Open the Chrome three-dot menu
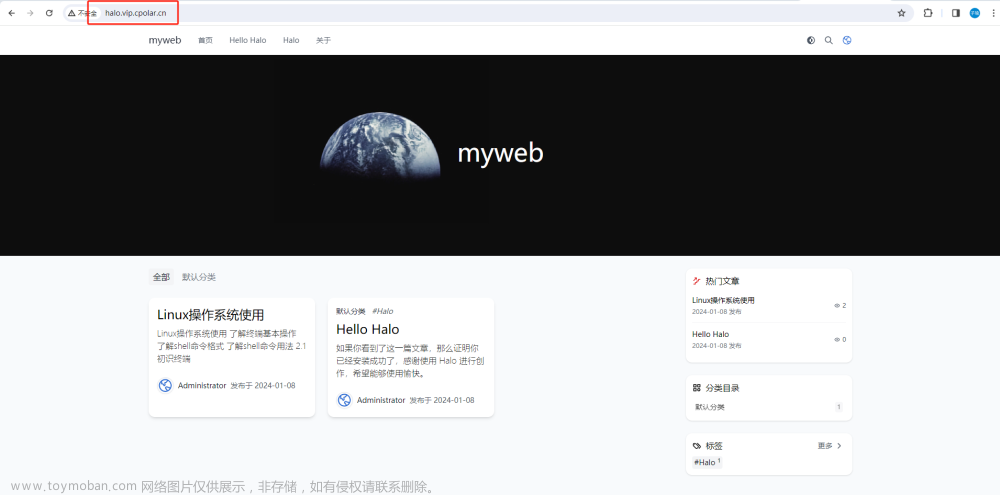The image size is (1000, 495). pyautogui.click(x=993, y=13)
